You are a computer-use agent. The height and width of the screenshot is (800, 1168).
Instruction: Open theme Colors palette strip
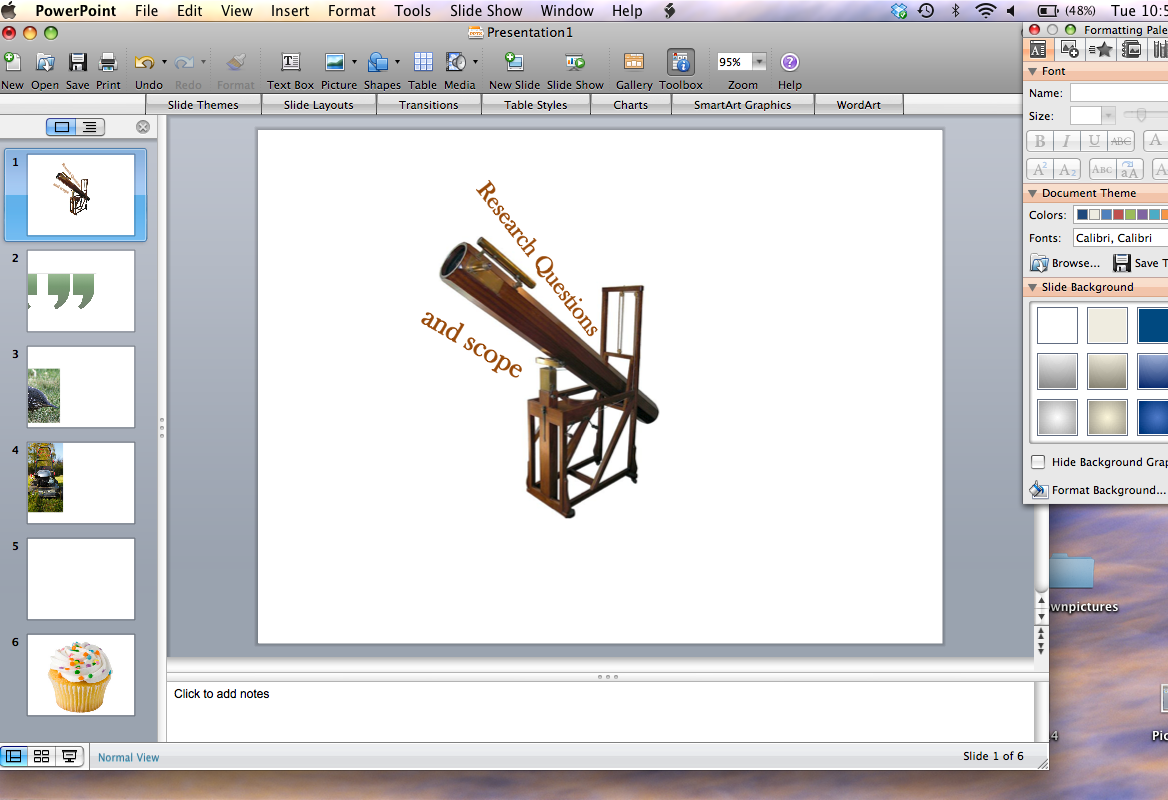click(1120, 215)
